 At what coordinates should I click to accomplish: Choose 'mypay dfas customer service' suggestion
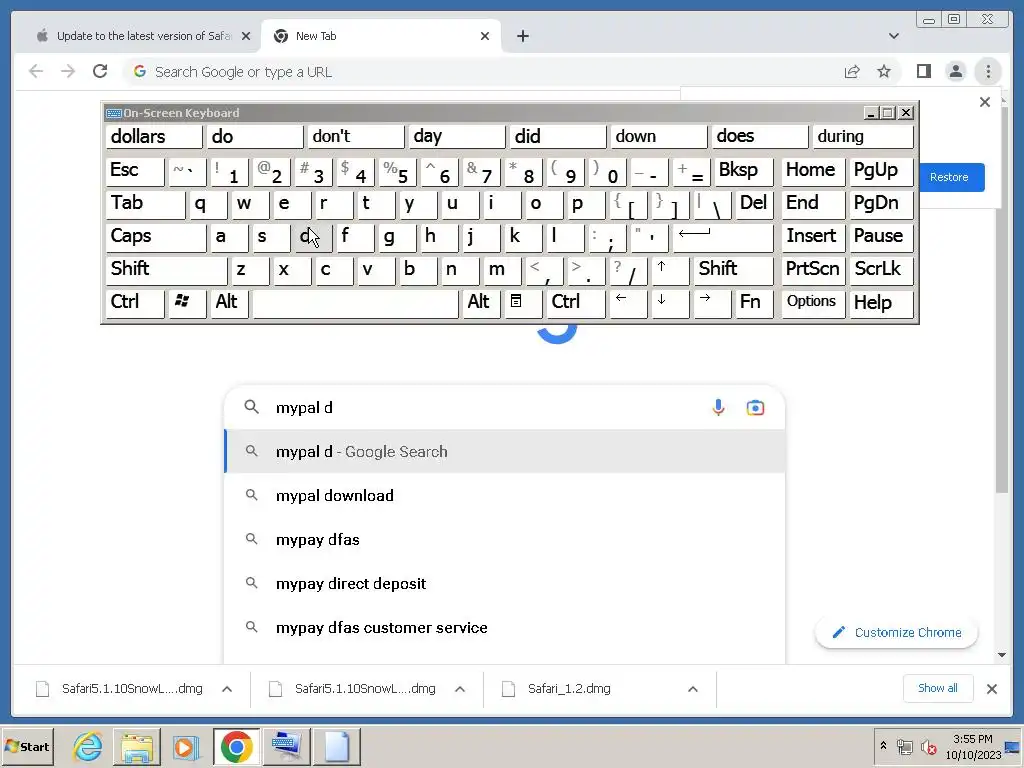point(504,628)
